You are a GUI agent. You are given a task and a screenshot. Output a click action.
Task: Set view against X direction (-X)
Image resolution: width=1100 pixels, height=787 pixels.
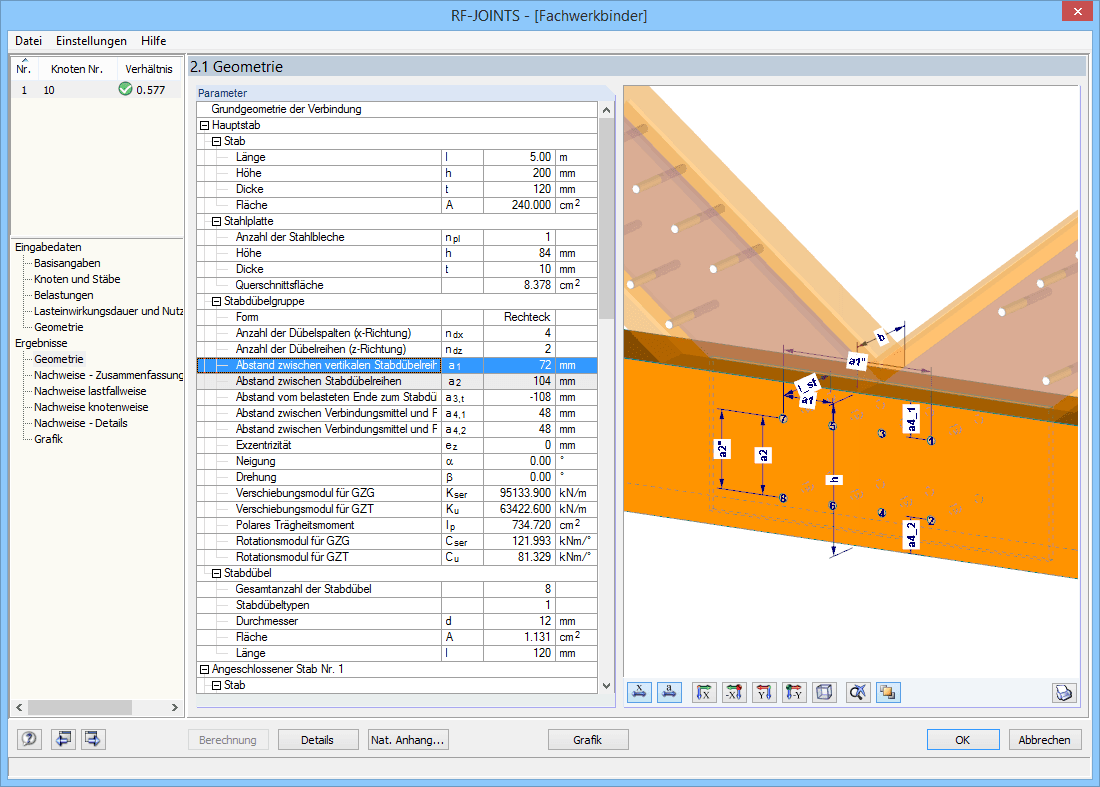point(734,692)
